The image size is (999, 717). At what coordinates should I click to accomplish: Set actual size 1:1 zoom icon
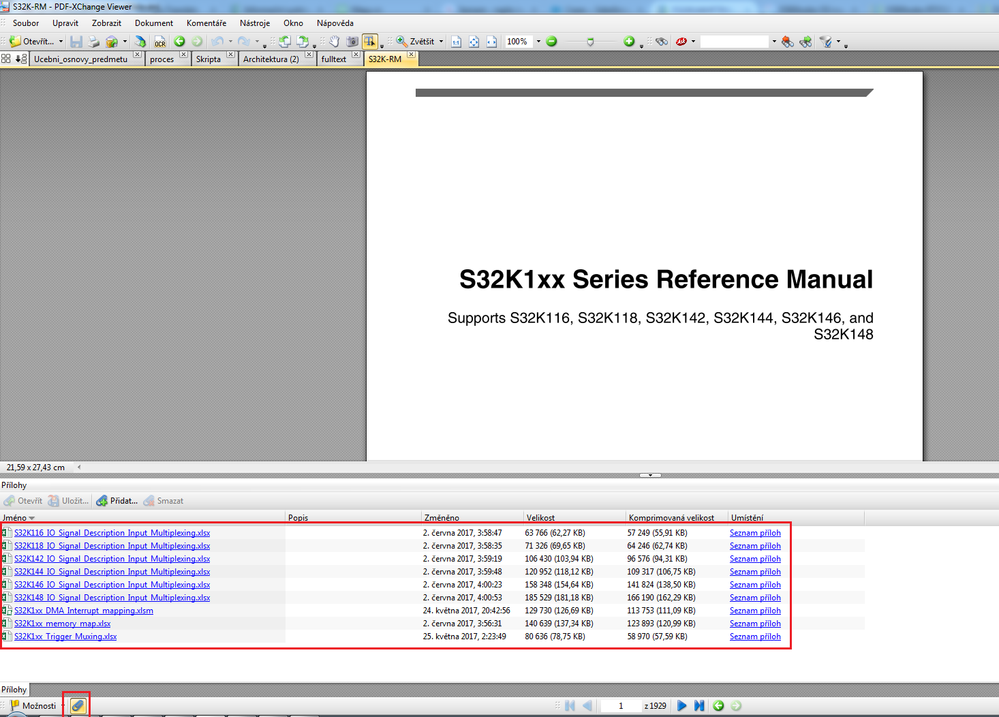456,41
